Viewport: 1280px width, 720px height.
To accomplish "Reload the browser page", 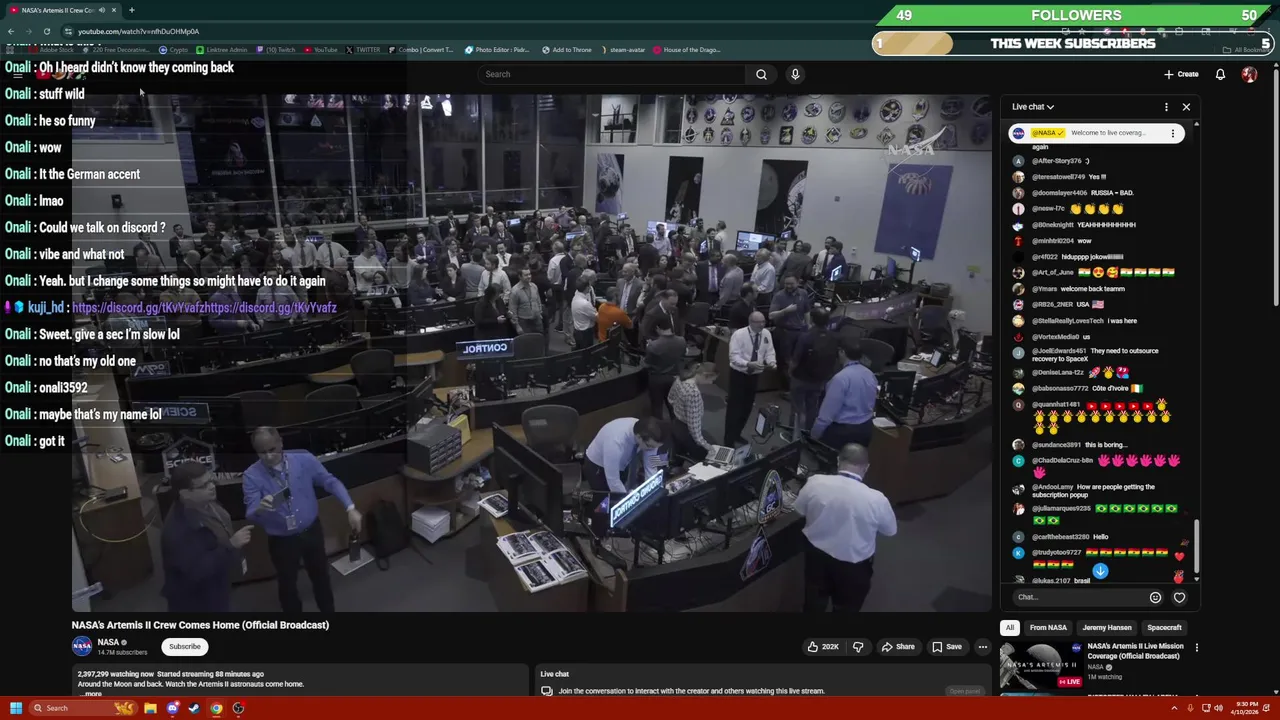I will click(46, 31).
